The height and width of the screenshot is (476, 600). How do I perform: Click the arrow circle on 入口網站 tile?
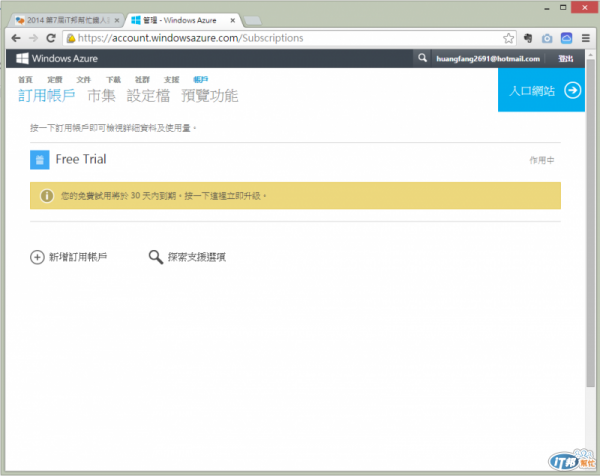click(572, 91)
